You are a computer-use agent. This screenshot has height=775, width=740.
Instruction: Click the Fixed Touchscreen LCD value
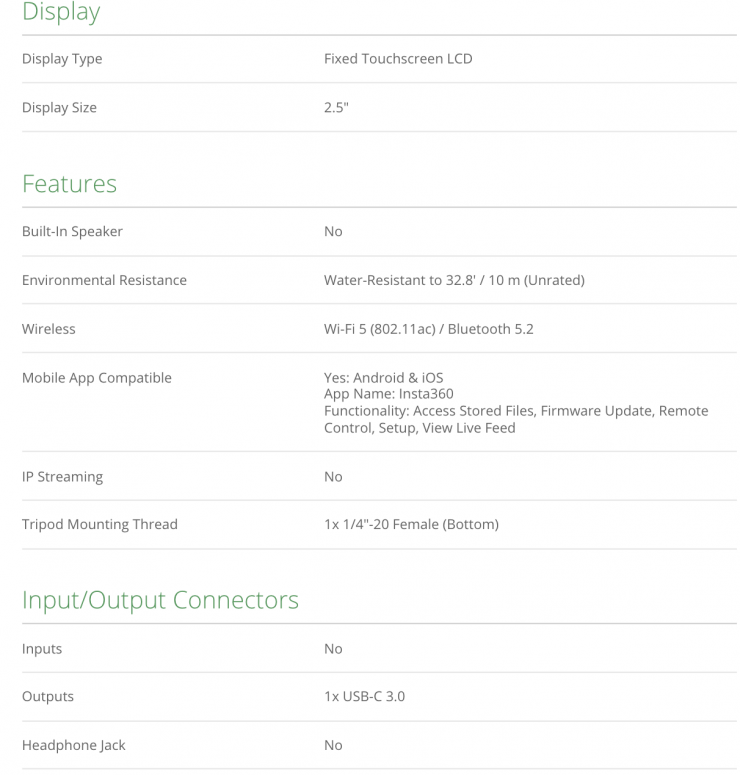click(398, 59)
